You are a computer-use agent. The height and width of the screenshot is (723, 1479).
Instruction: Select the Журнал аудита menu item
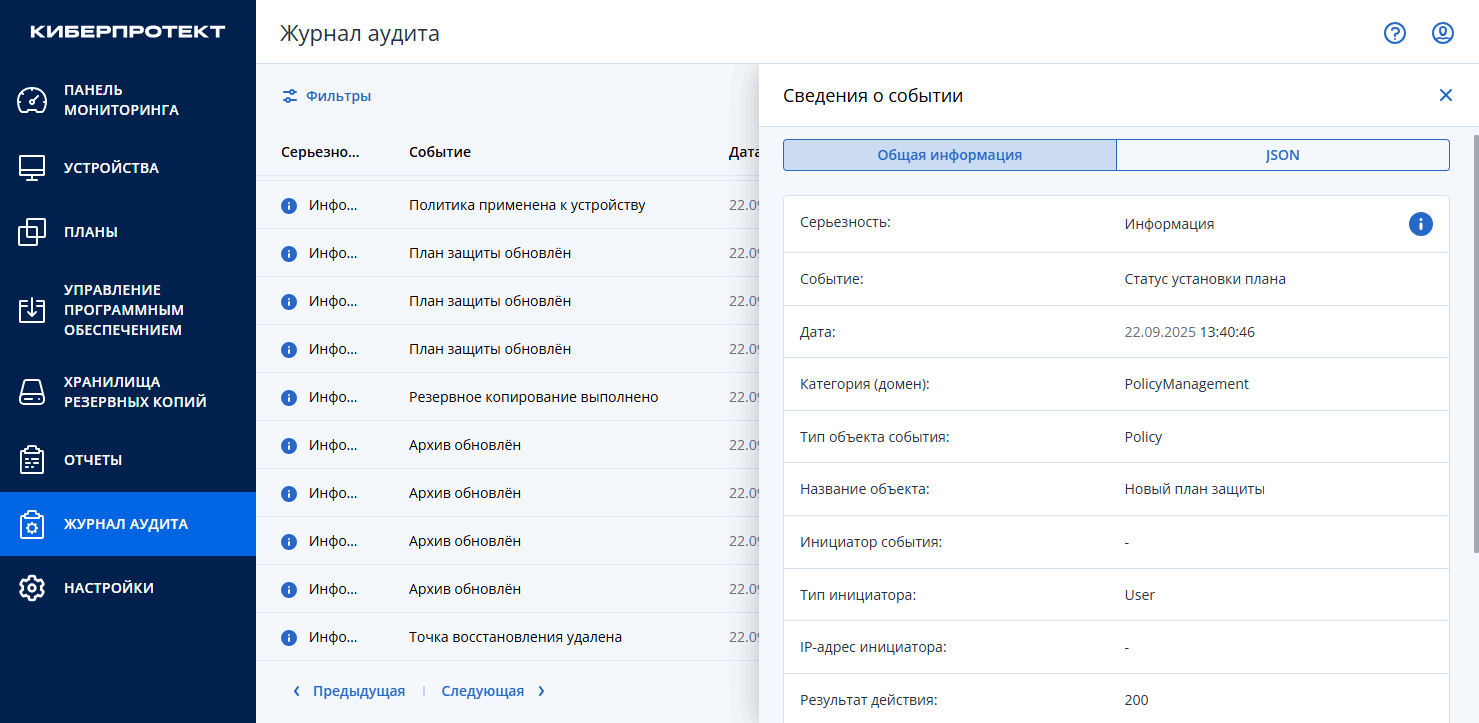pyautogui.click(x=126, y=524)
